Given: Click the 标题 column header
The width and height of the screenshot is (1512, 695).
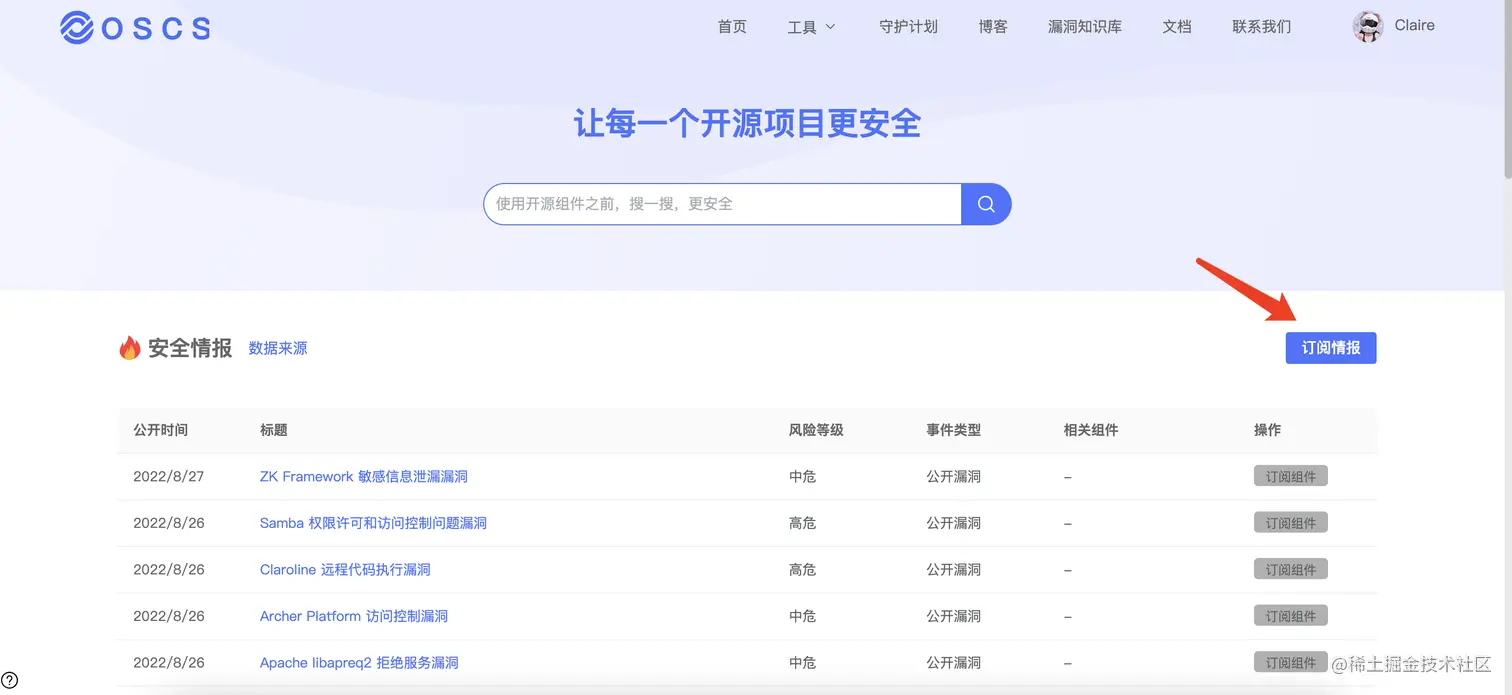Looking at the screenshot, I should pos(274,430).
